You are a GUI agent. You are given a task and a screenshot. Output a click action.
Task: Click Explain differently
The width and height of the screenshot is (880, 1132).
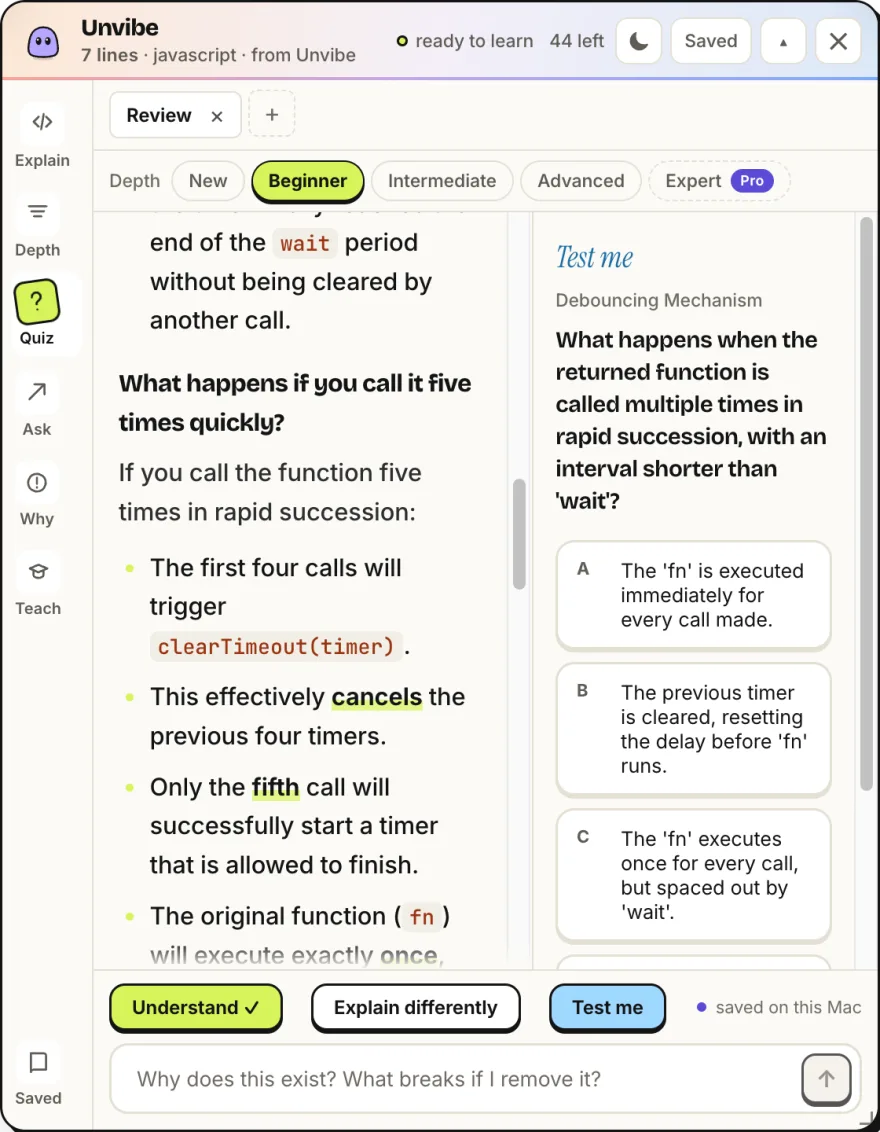point(416,1007)
